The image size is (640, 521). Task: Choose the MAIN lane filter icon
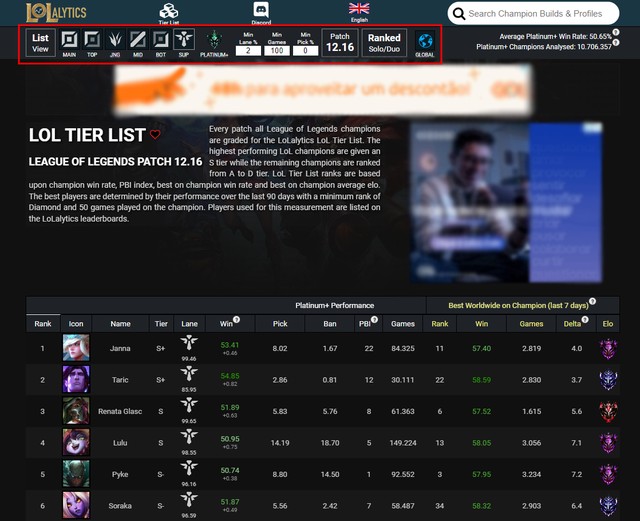[x=69, y=40]
